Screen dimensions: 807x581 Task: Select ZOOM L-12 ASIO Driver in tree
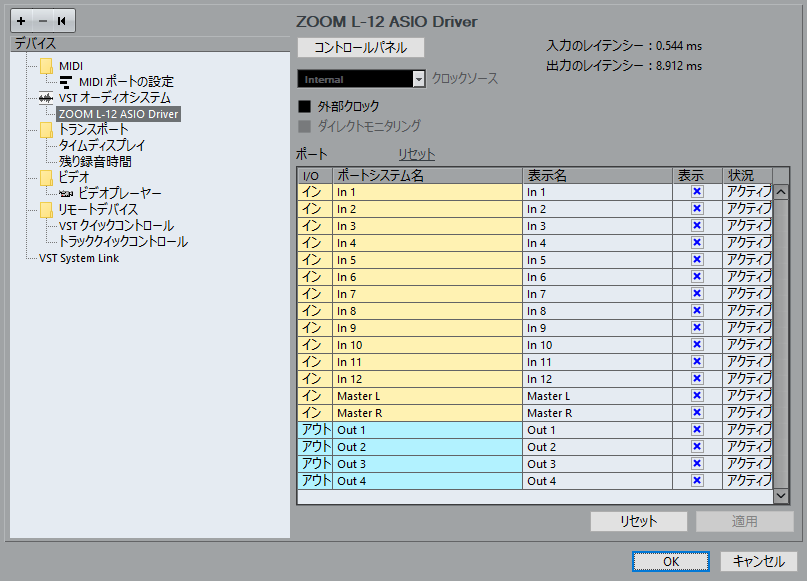tap(118, 114)
